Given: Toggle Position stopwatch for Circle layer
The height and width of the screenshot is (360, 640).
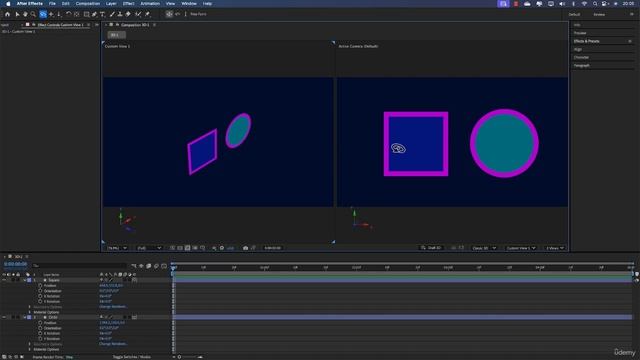Looking at the screenshot, I should 40,323.
